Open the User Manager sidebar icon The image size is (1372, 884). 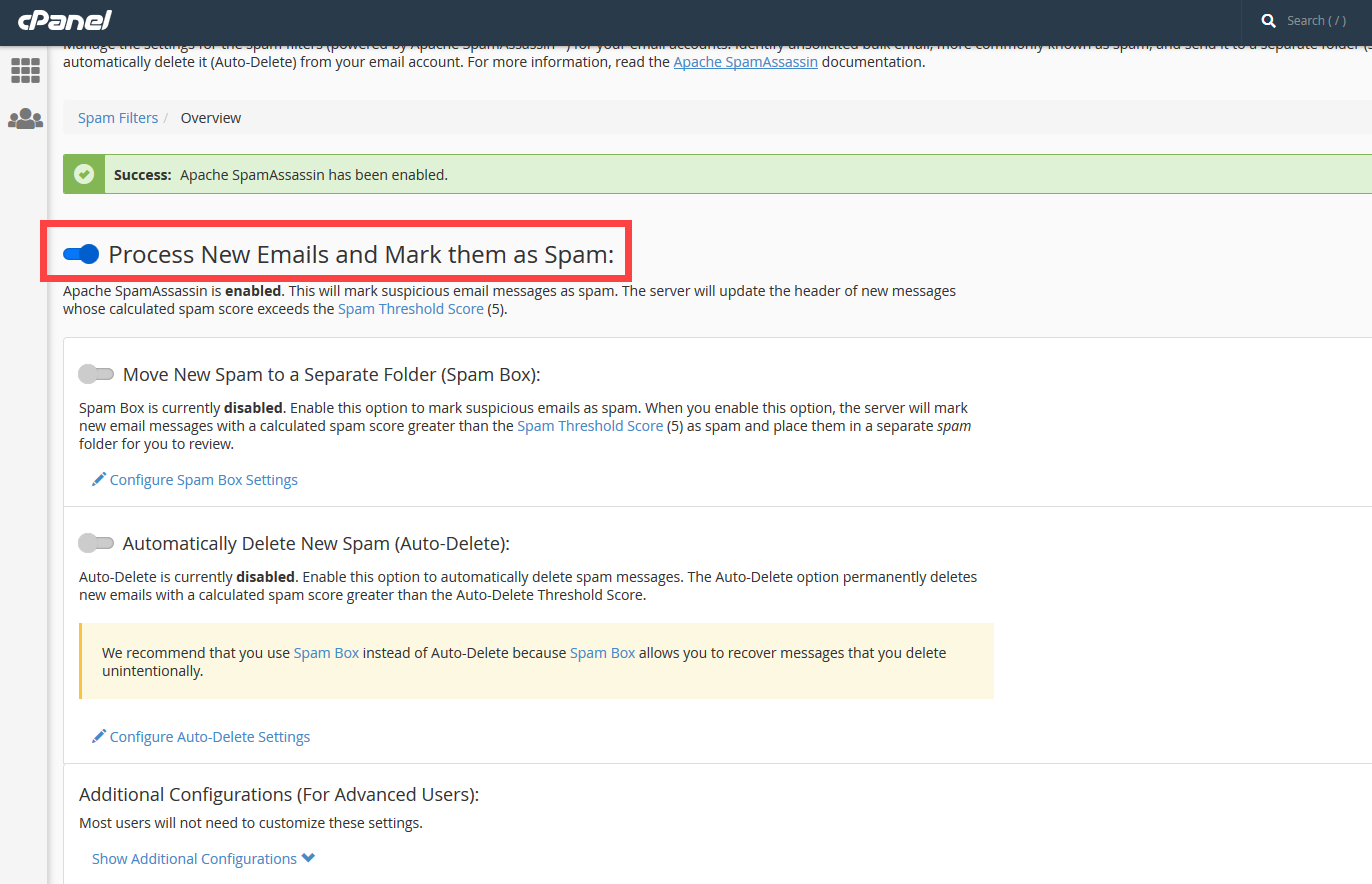[25, 119]
